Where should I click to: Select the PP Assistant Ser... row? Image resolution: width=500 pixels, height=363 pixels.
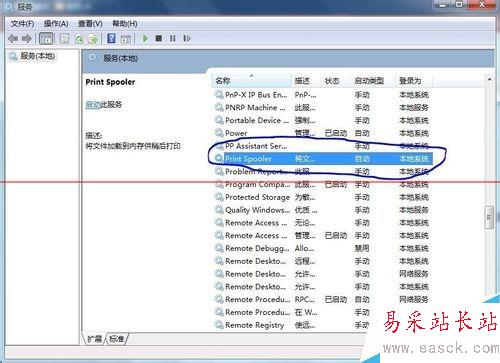pos(322,146)
